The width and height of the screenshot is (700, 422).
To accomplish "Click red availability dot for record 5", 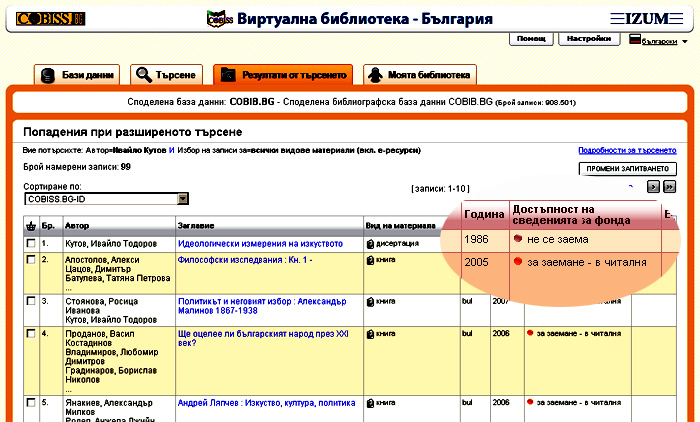I will [530, 402].
